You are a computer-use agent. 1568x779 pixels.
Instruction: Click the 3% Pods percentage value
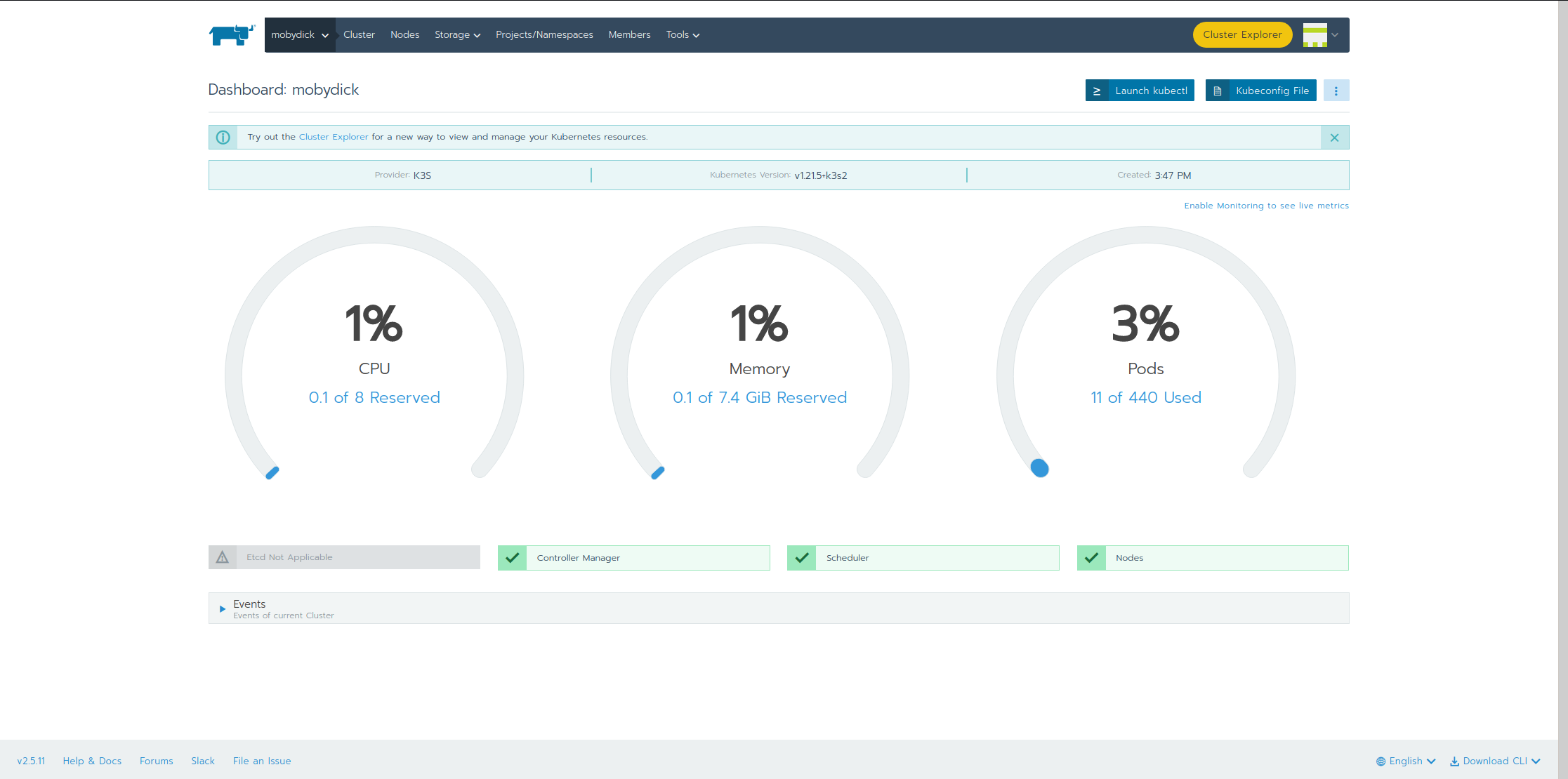1146,324
